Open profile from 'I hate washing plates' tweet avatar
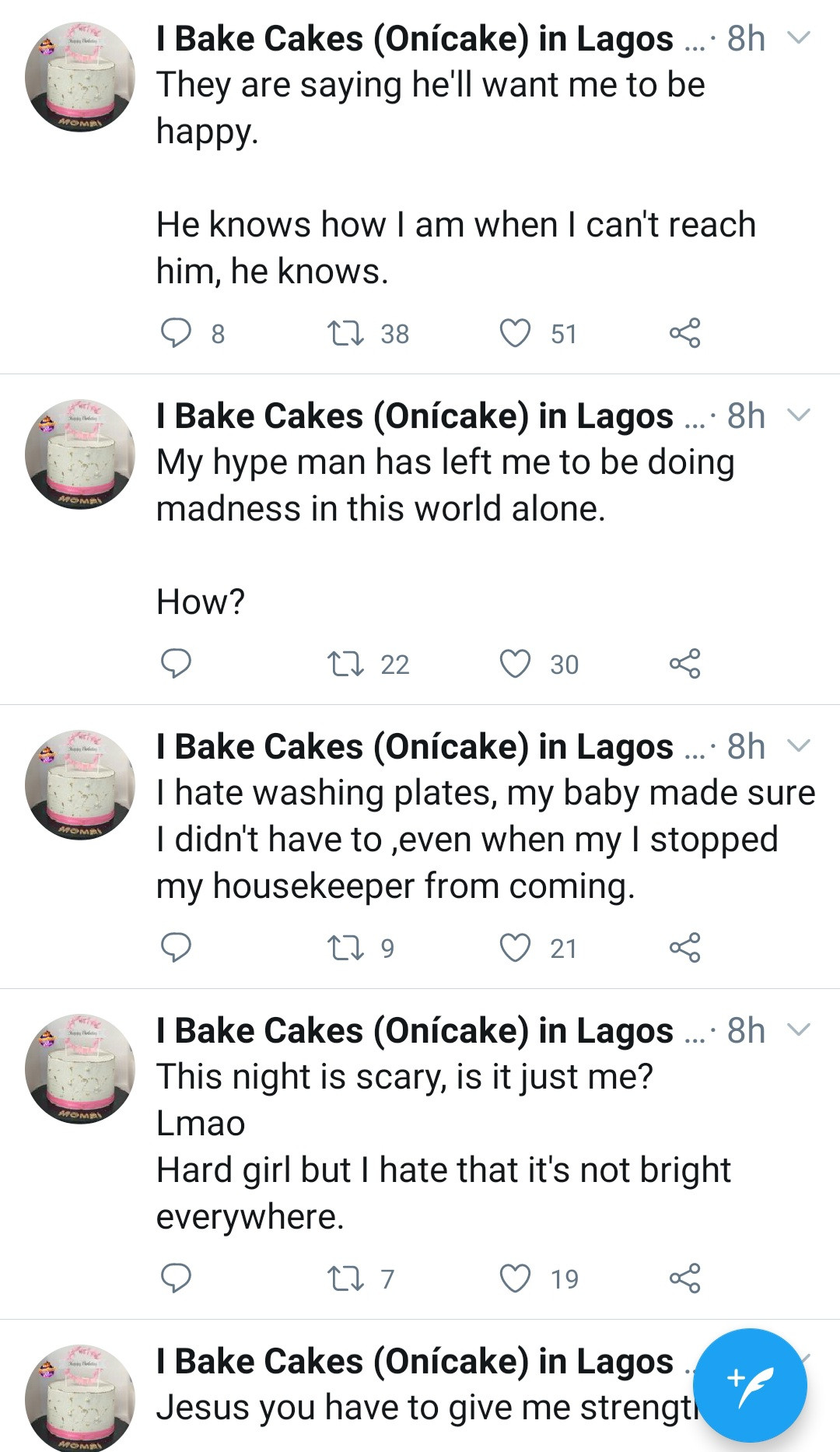The height and width of the screenshot is (1452, 840). point(79,784)
